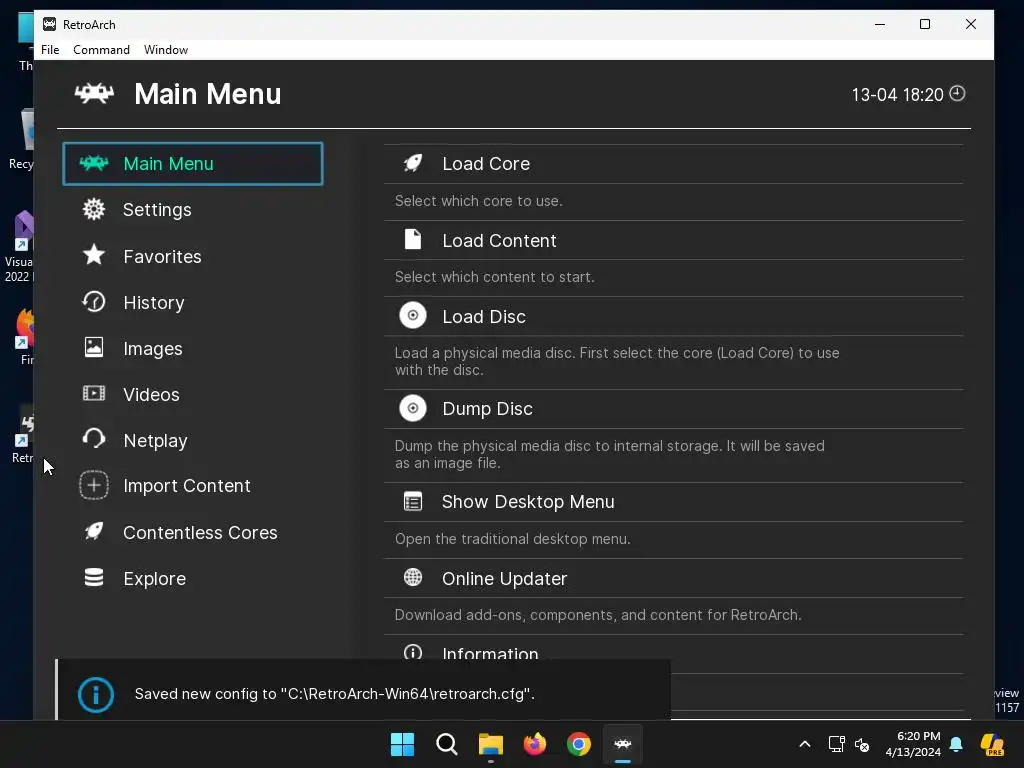Image resolution: width=1024 pixels, height=768 pixels.
Task: Click 'Open the traditional desktop menu.' text
Action: [513, 539]
